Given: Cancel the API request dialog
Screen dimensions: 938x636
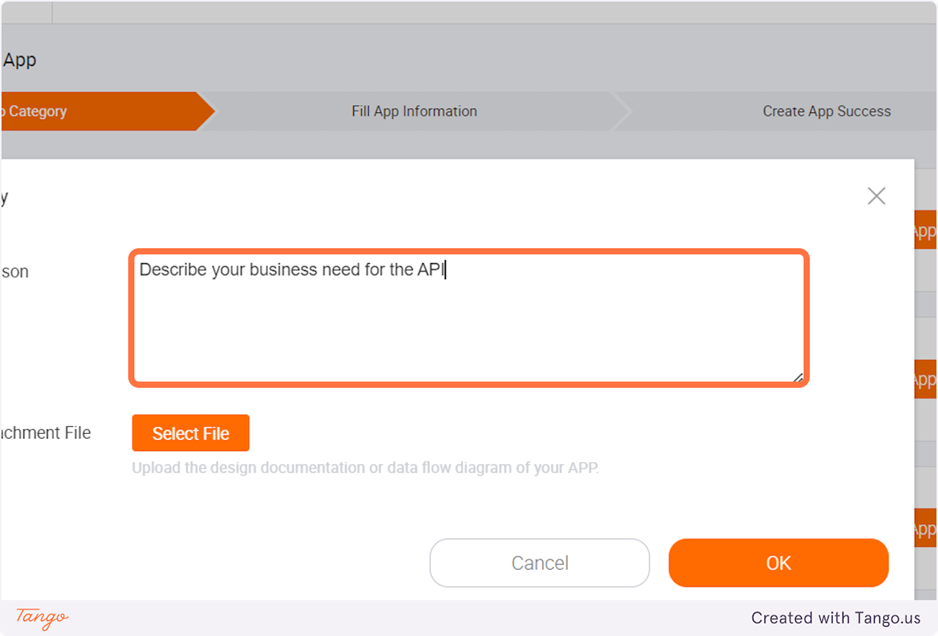Looking at the screenshot, I should pos(539,563).
